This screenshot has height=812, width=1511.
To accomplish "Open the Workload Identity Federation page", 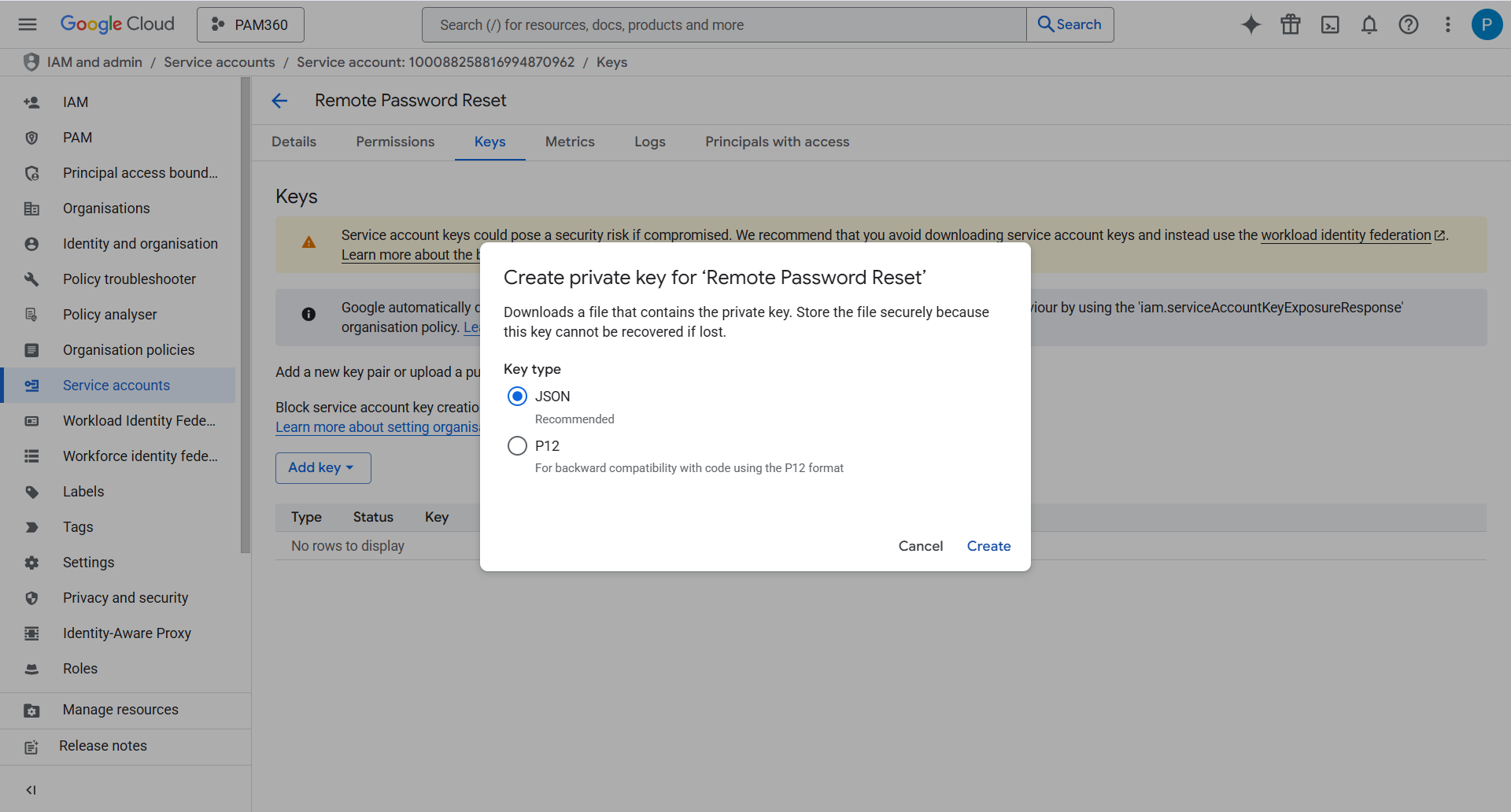I will coord(139,420).
